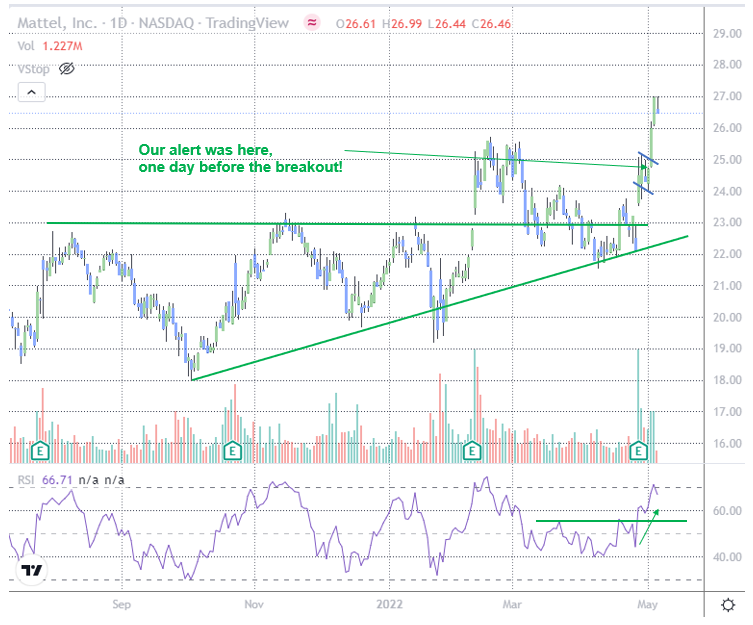This screenshot has height=625, width=753.
Task: Click the high price H26.99 value
Action: (x=402, y=24)
